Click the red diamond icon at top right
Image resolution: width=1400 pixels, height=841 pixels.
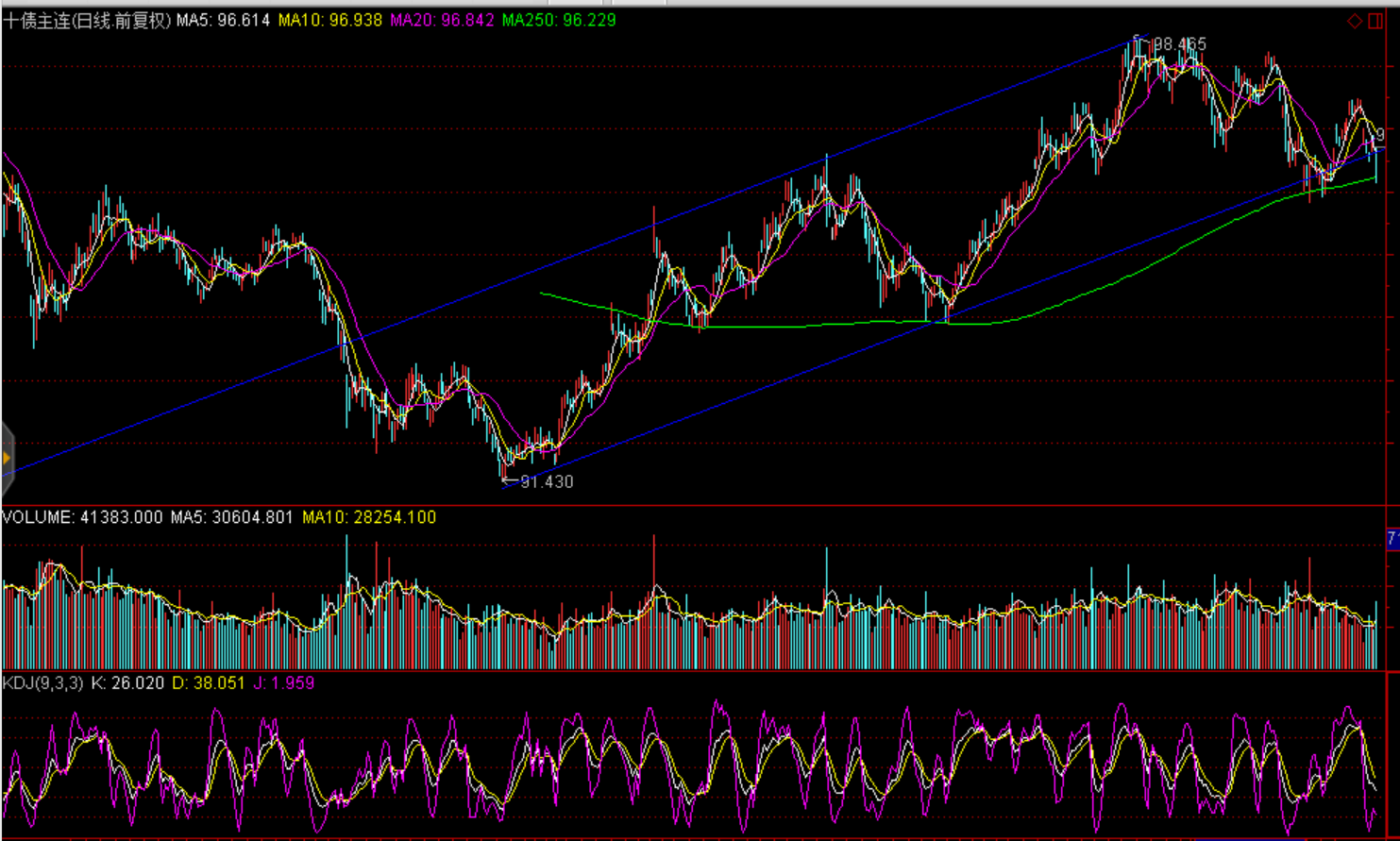(x=1355, y=21)
